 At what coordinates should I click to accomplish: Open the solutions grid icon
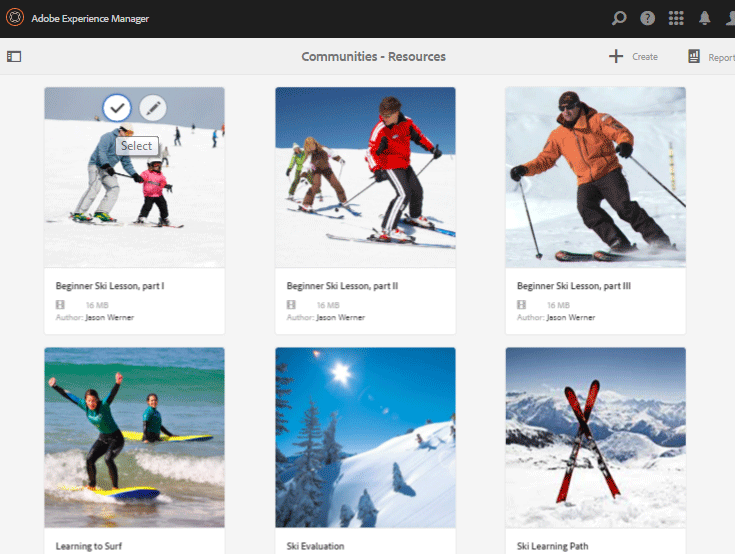(x=676, y=18)
